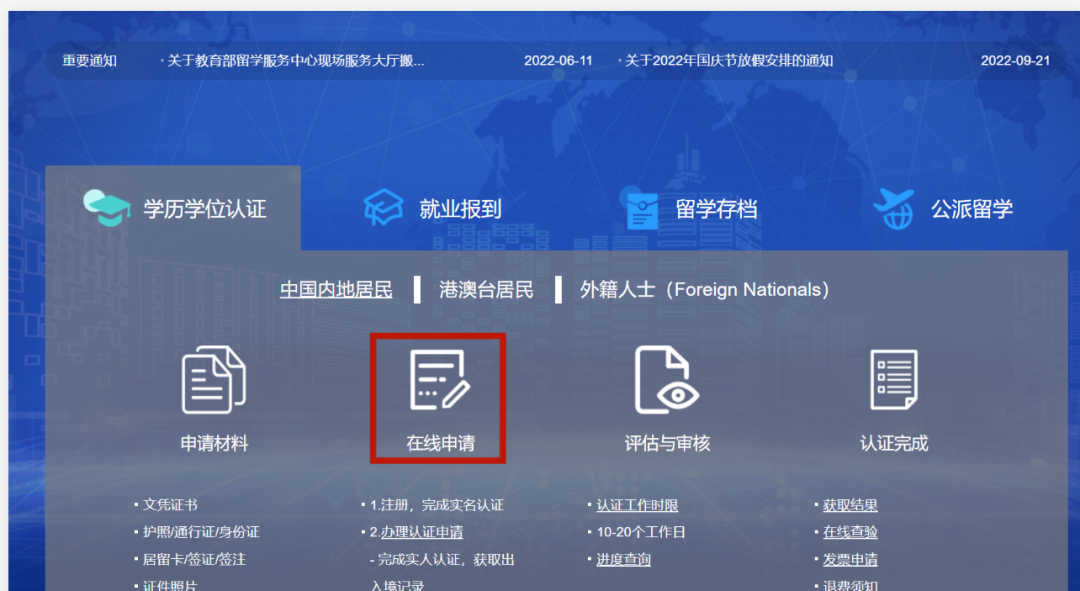Read the 国庆节放假安排 notice
Image resolution: width=1080 pixels, height=591 pixels.
(x=730, y=60)
